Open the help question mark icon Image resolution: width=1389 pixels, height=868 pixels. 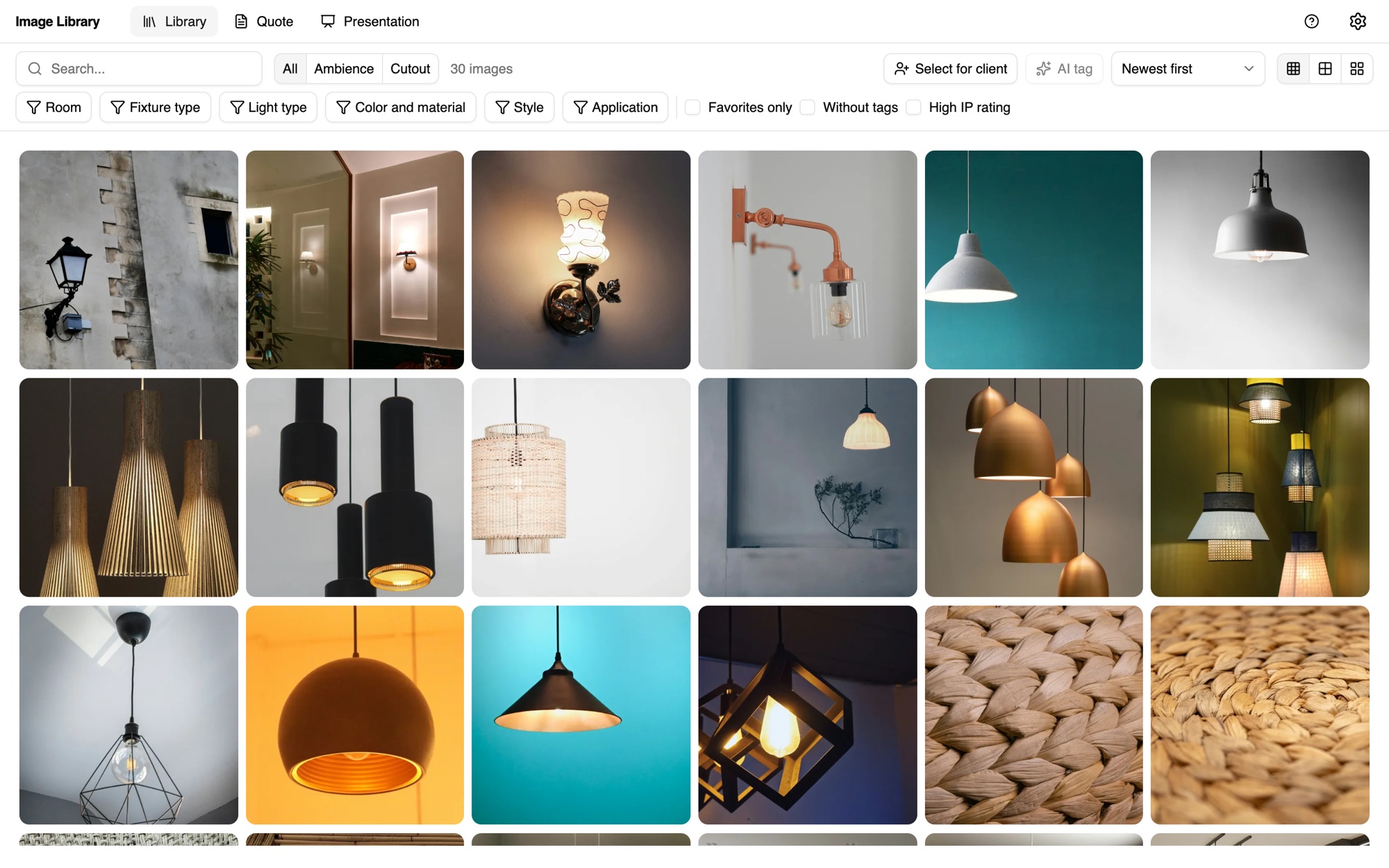[1311, 22]
